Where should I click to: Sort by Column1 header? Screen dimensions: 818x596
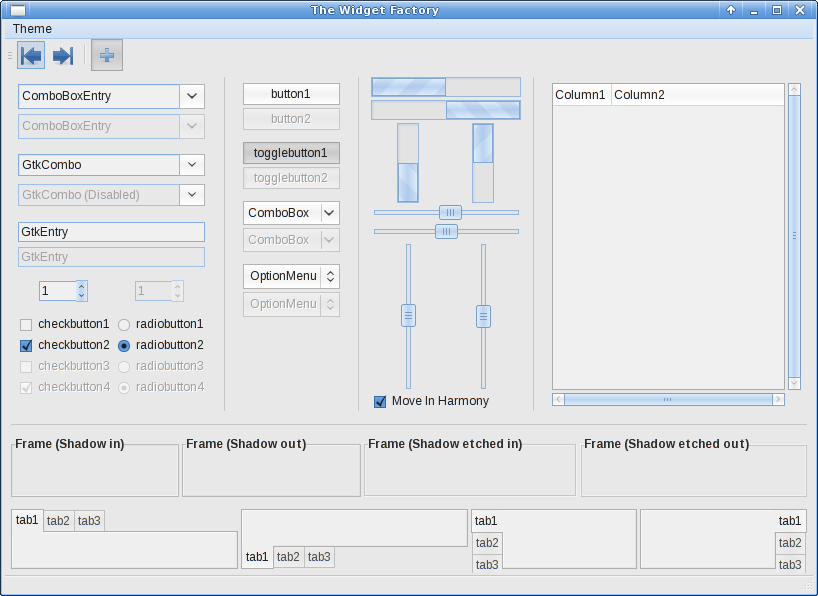coord(582,95)
